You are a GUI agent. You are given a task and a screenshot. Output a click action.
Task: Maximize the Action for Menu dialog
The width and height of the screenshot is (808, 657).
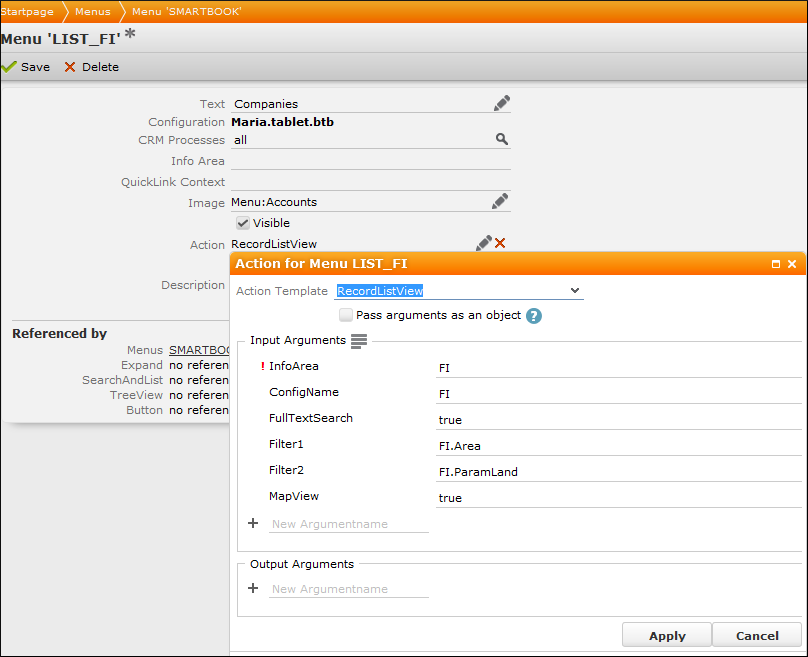pyautogui.click(x=776, y=264)
